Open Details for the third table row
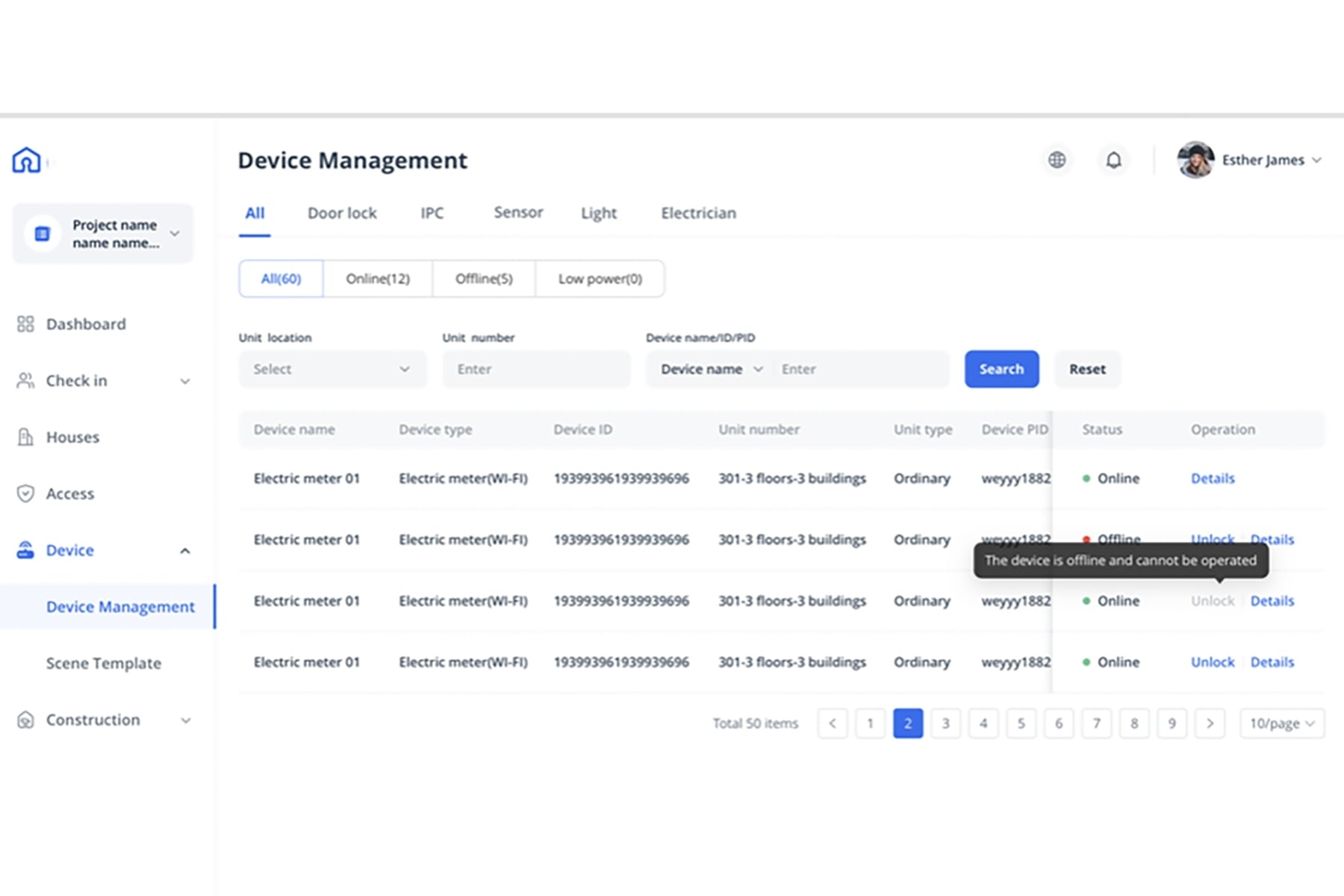Viewport: 1344px width, 896px height. pyautogui.click(x=1272, y=600)
